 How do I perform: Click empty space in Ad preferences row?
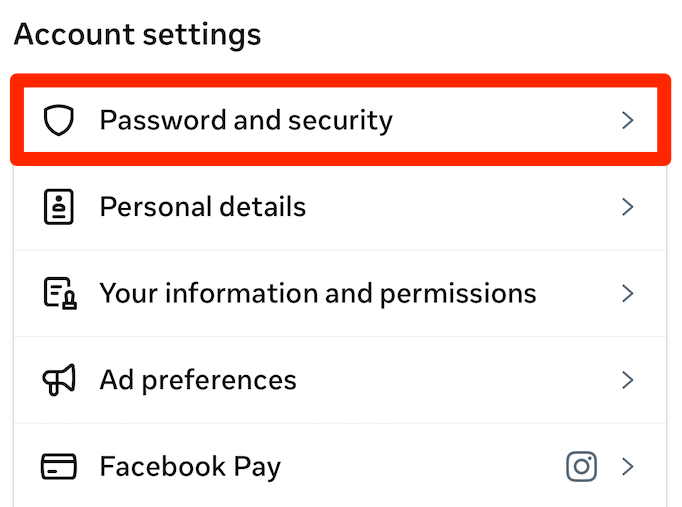(450, 380)
